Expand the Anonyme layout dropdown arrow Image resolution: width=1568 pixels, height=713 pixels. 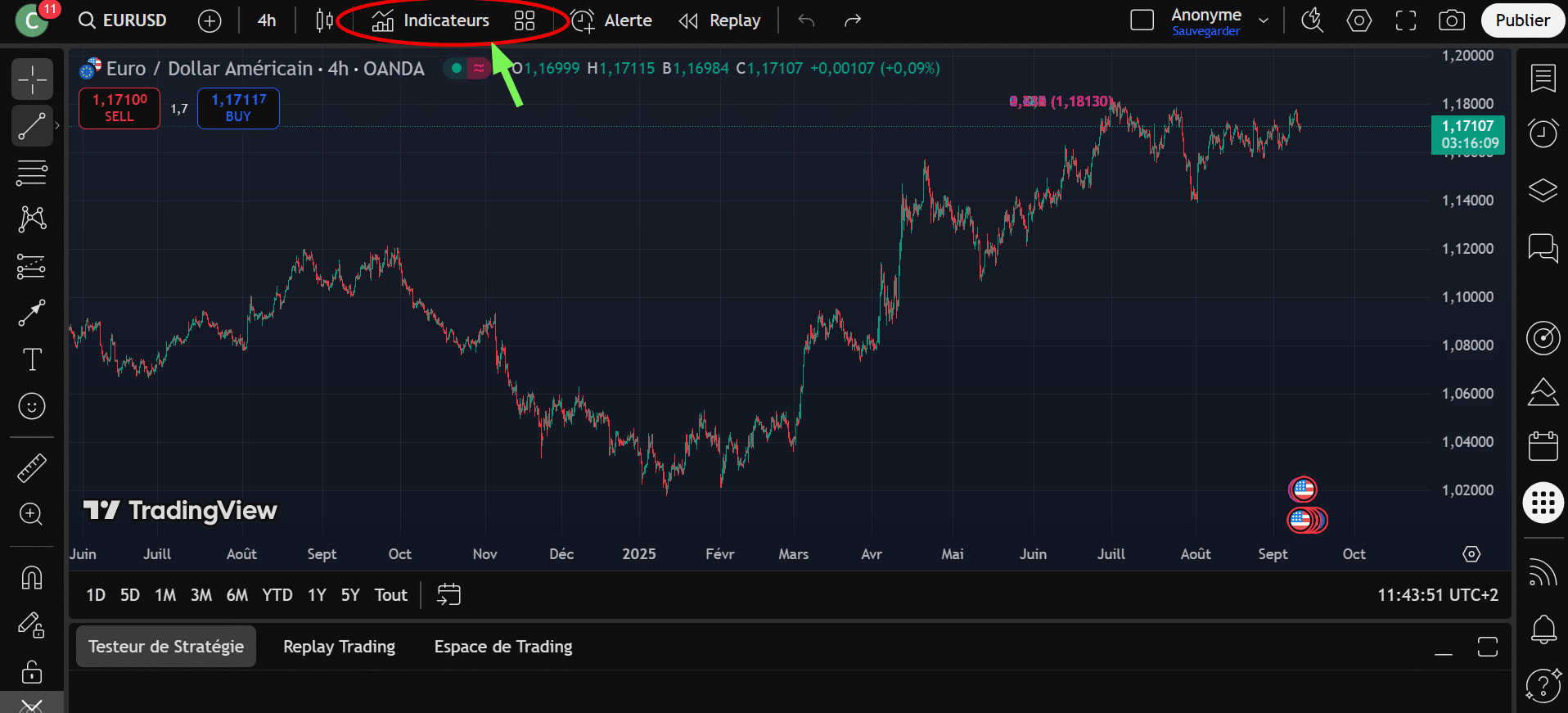[x=1264, y=20]
